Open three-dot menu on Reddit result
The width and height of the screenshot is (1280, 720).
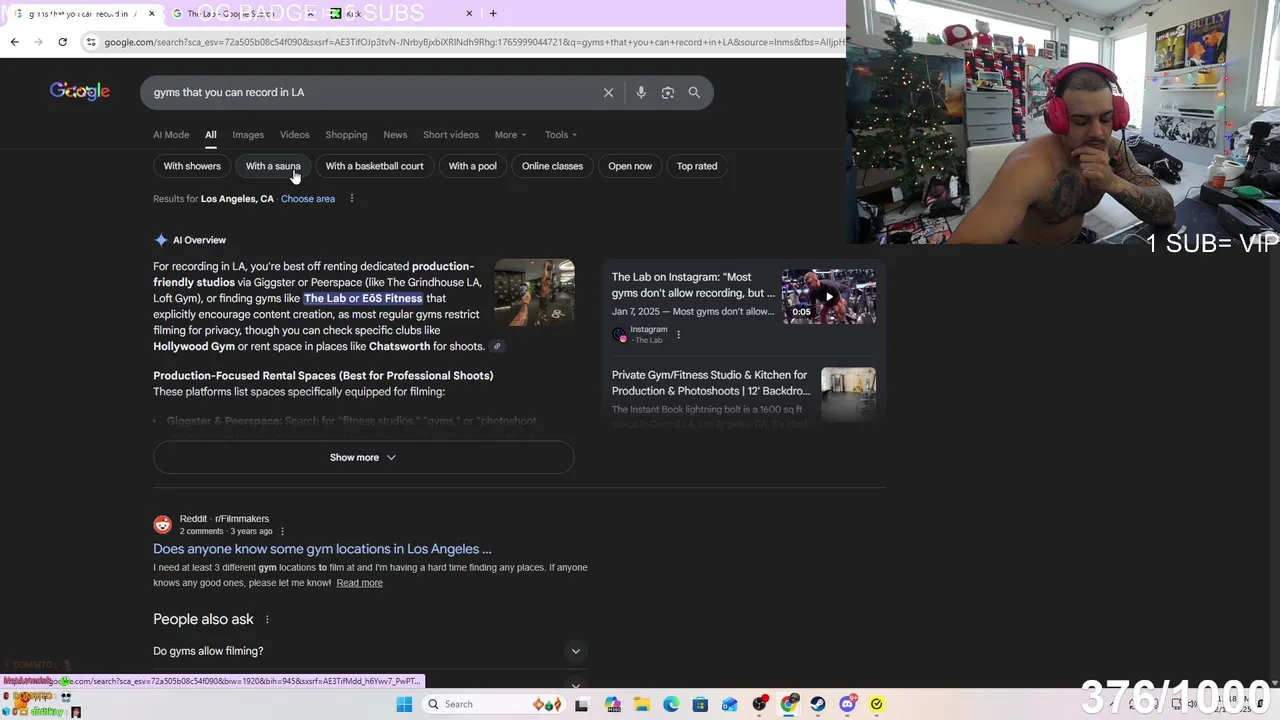pos(282,531)
